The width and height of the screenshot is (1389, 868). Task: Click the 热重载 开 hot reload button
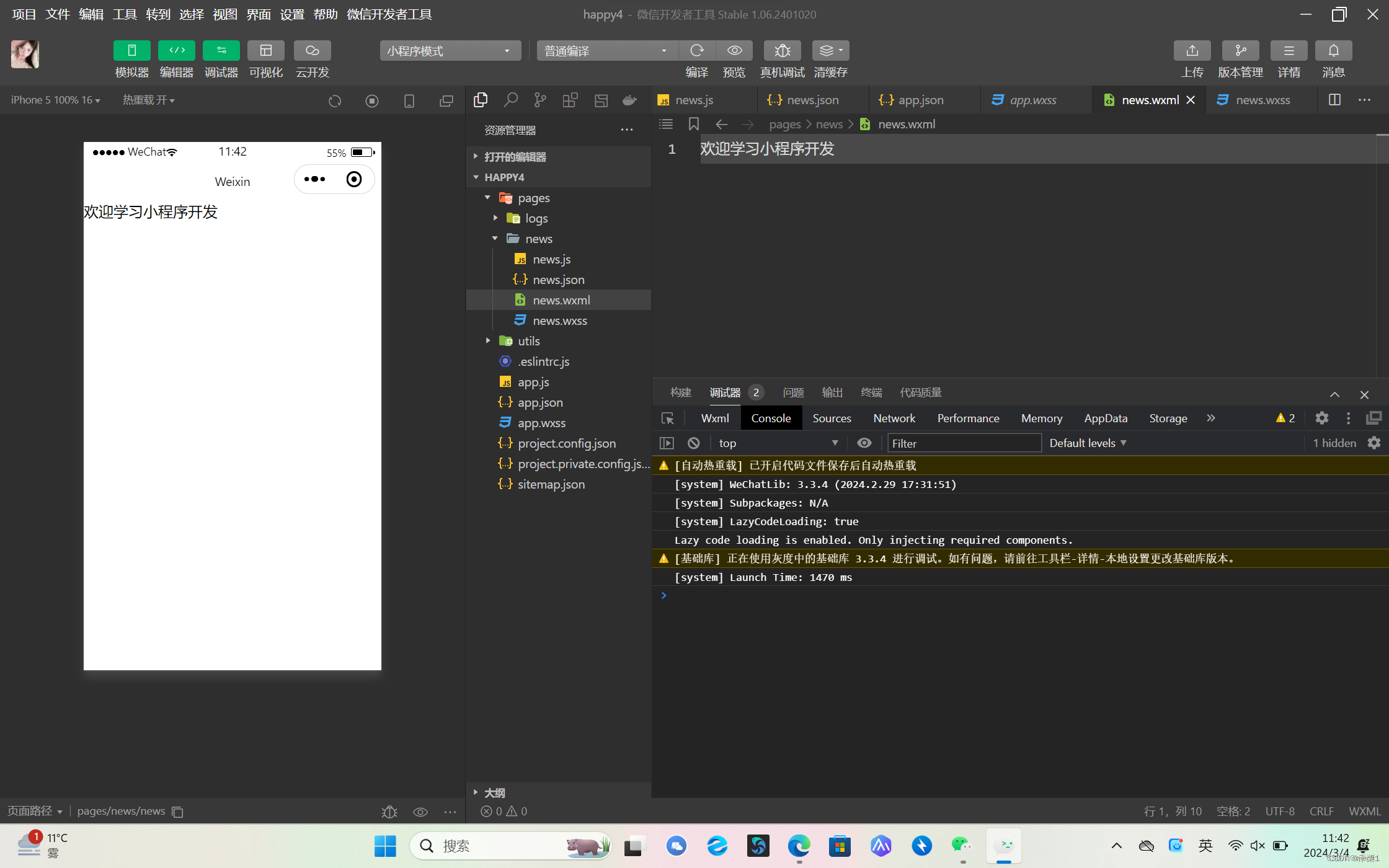click(x=148, y=100)
